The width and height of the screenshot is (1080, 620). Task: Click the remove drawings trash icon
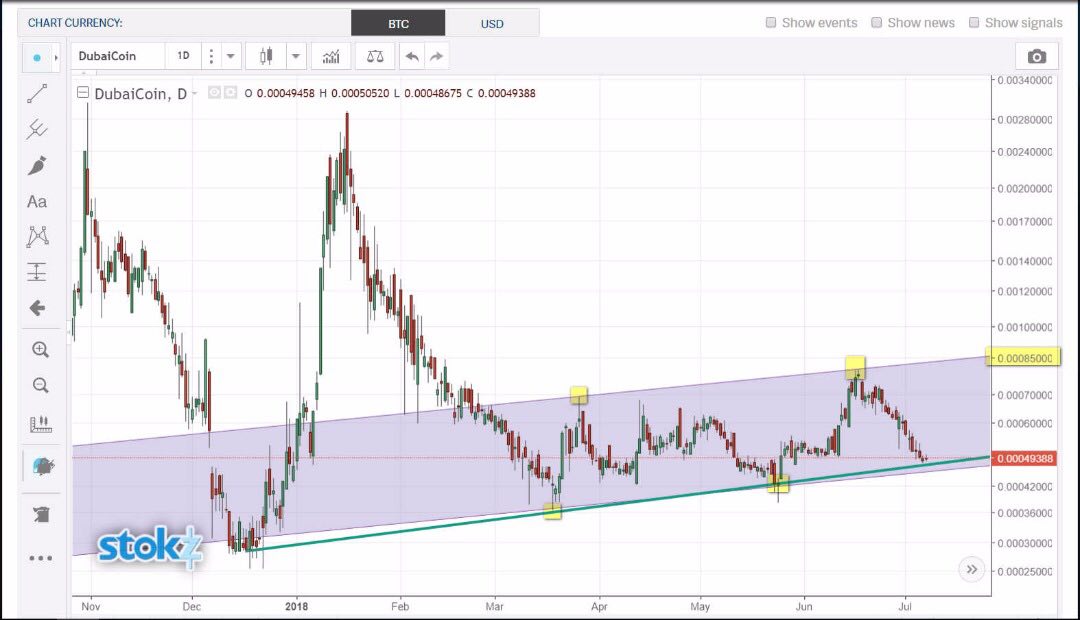coord(41,514)
